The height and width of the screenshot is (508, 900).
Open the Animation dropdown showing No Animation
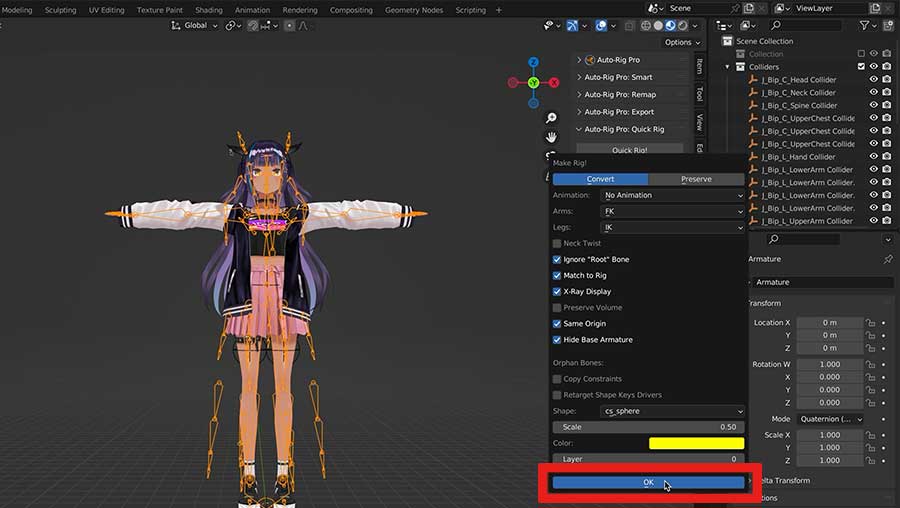[x=673, y=195]
